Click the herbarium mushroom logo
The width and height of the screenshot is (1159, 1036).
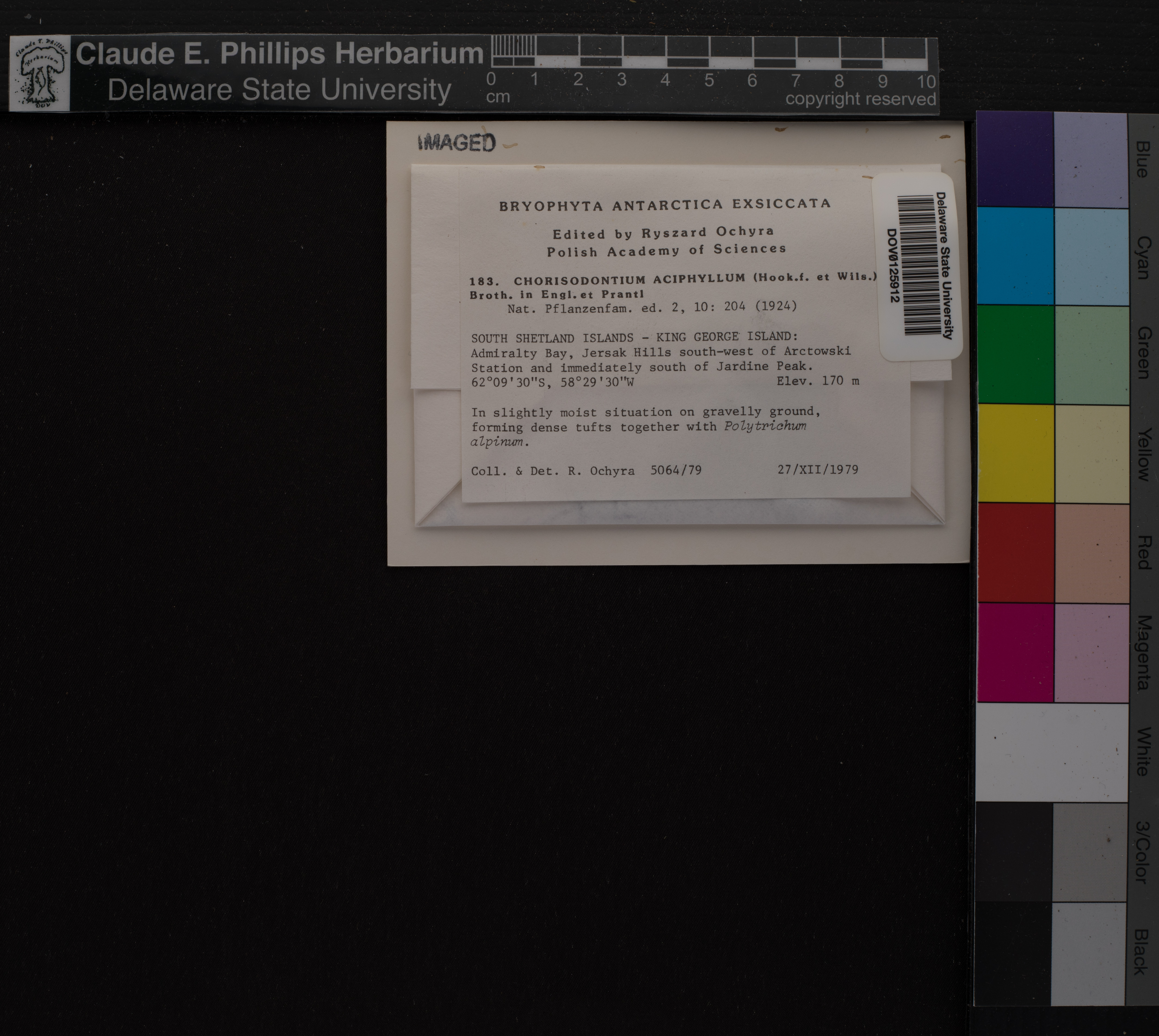[x=39, y=74]
